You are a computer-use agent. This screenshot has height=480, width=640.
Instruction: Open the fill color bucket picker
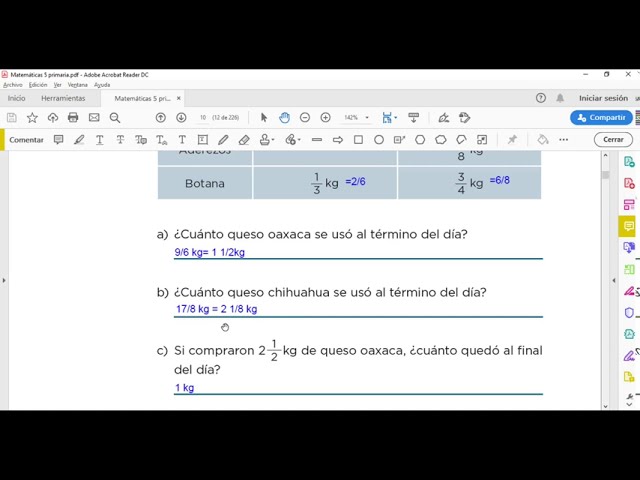click(542, 140)
